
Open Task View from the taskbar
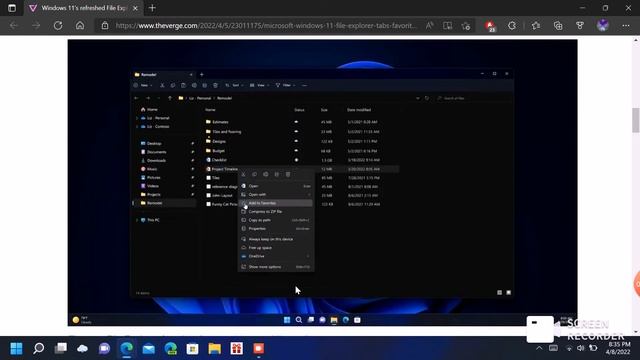point(60,348)
